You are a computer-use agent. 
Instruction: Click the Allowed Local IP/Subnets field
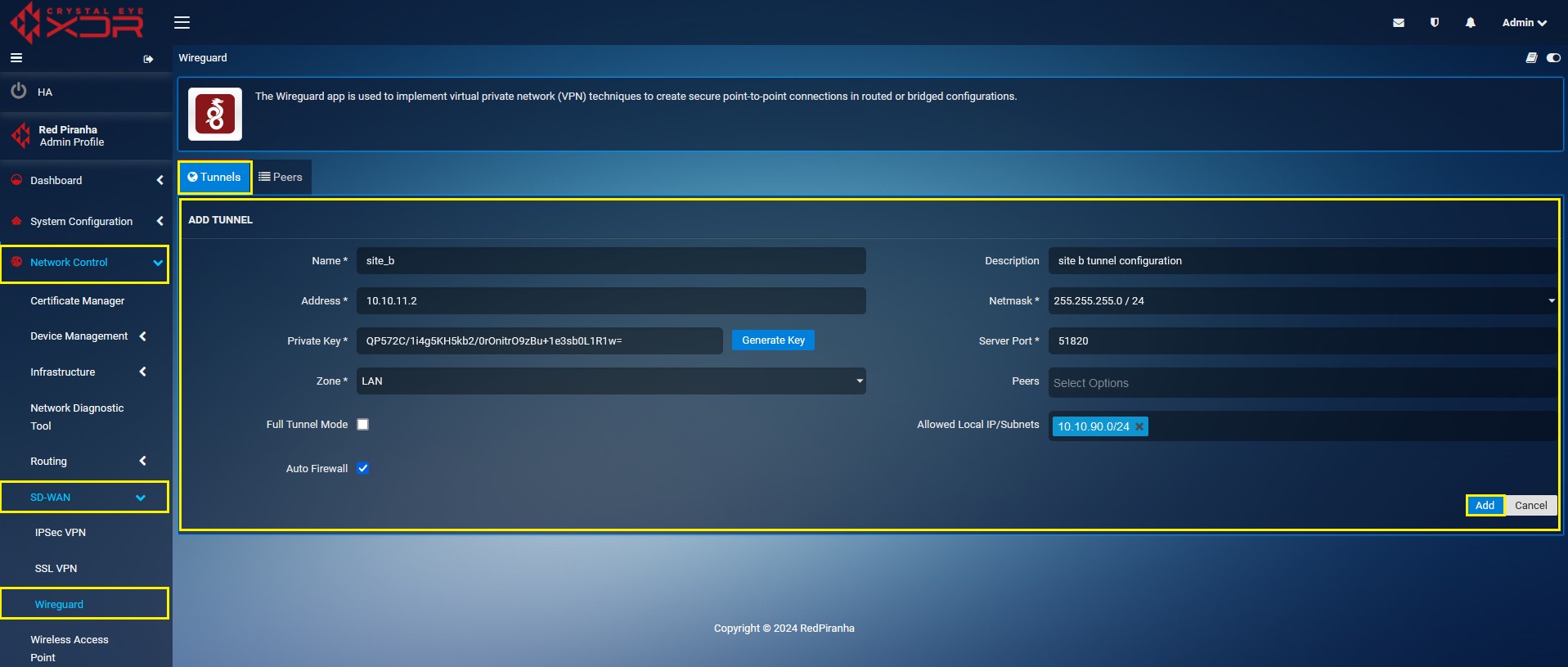click(x=1303, y=426)
